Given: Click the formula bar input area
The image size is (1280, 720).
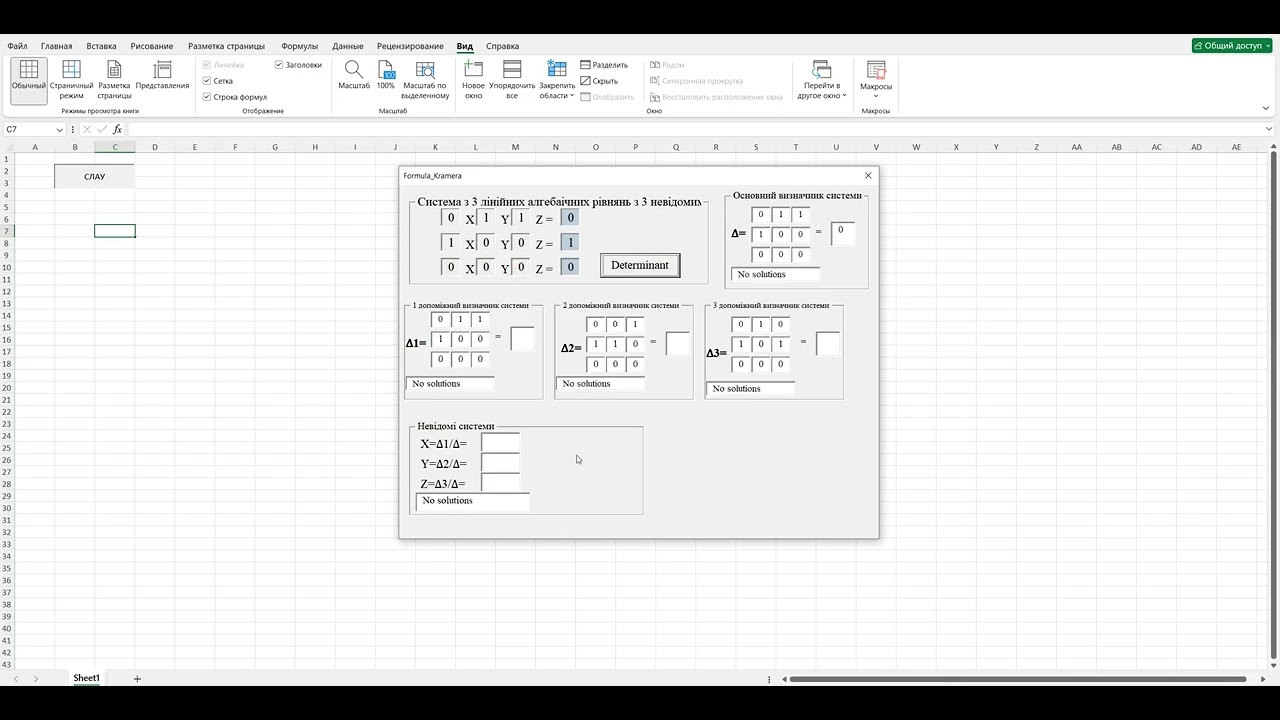Looking at the screenshot, I should click(694, 129).
